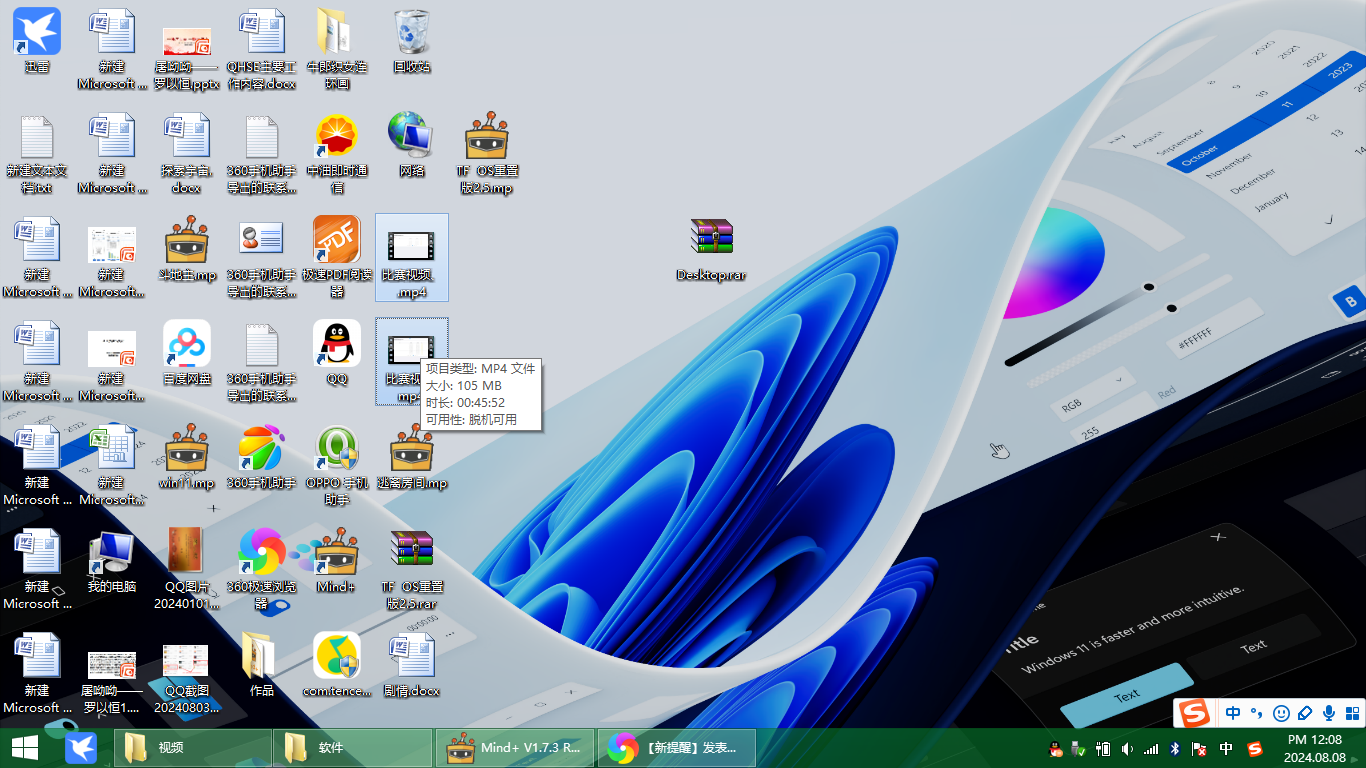The height and width of the screenshot is (768, 1366).
Task: Open the Sogou toolbox grid
Action: [x=1353, y=713]
